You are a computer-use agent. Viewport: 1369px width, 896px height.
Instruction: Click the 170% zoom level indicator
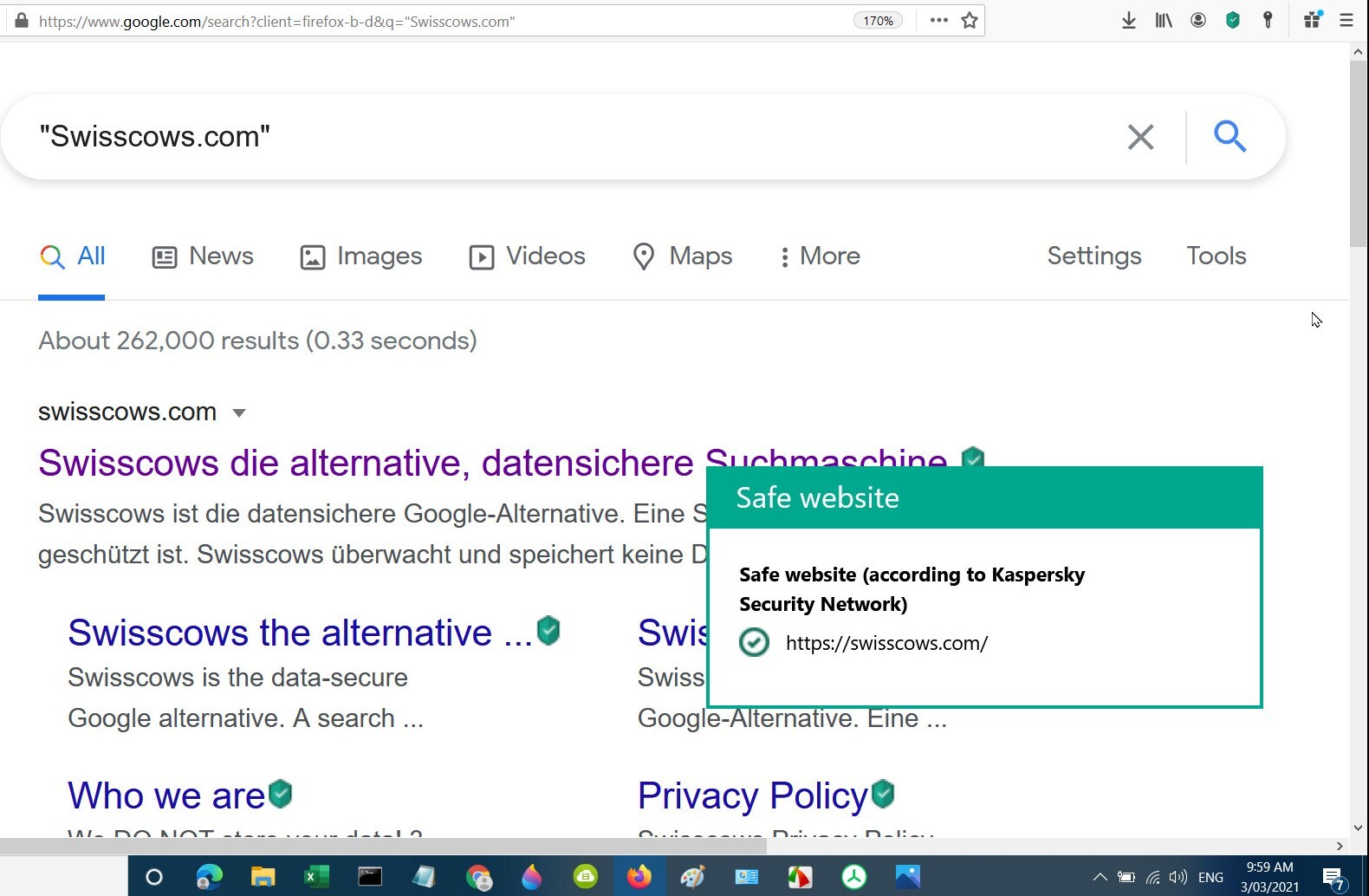(878, 21)
